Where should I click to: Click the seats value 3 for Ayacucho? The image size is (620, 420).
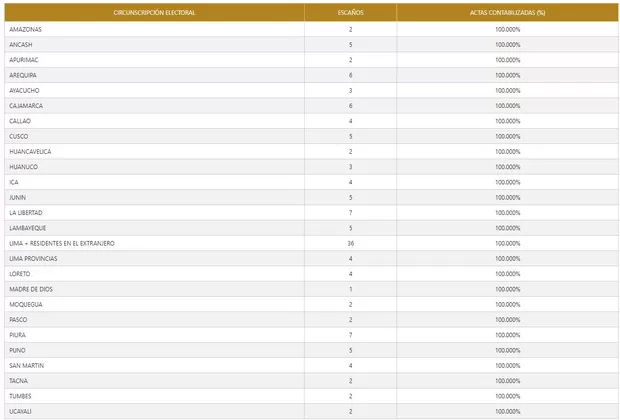[x=350, y=91]
